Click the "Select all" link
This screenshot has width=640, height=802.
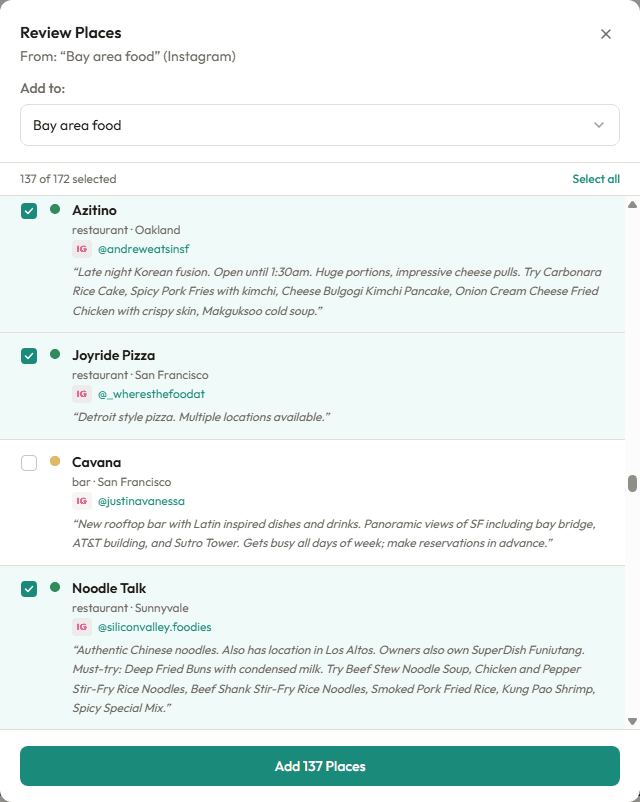[x=596, y=178]
